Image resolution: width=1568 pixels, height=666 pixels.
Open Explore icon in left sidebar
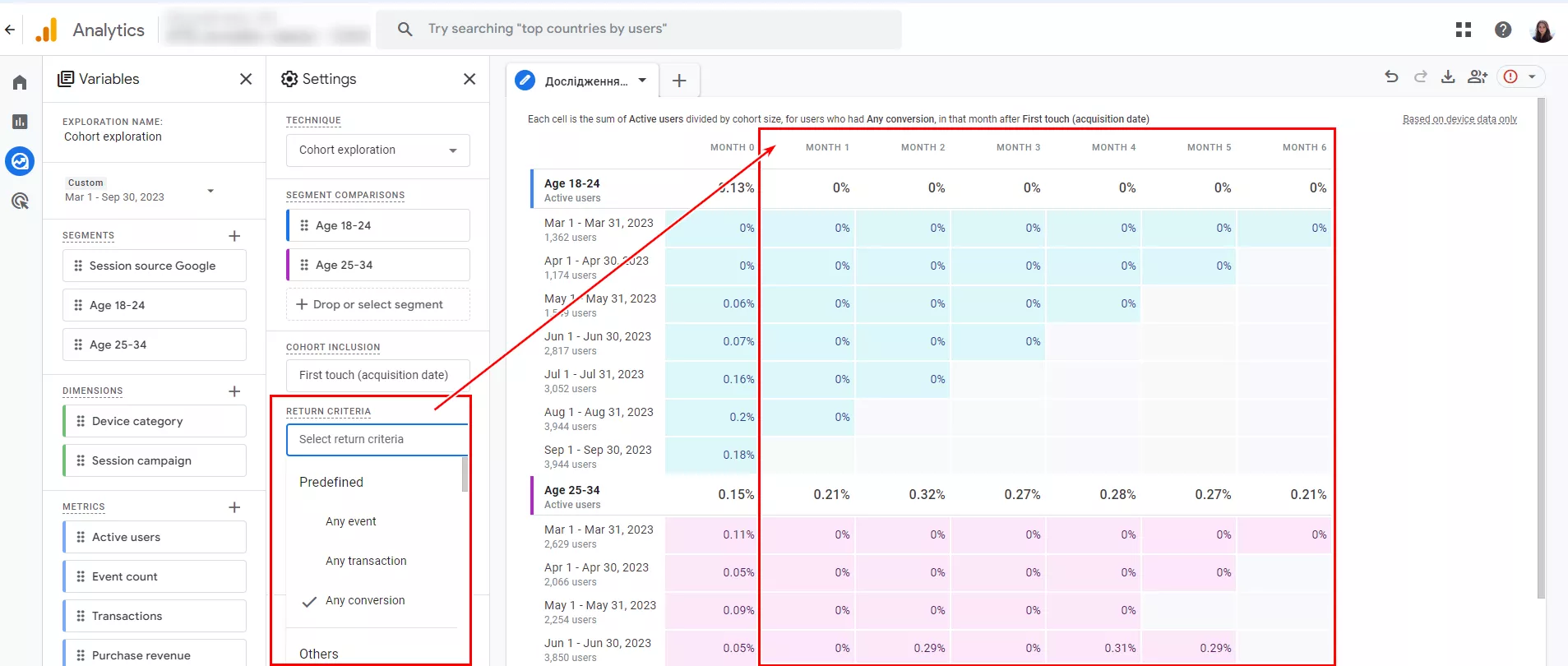coord(20,161)
